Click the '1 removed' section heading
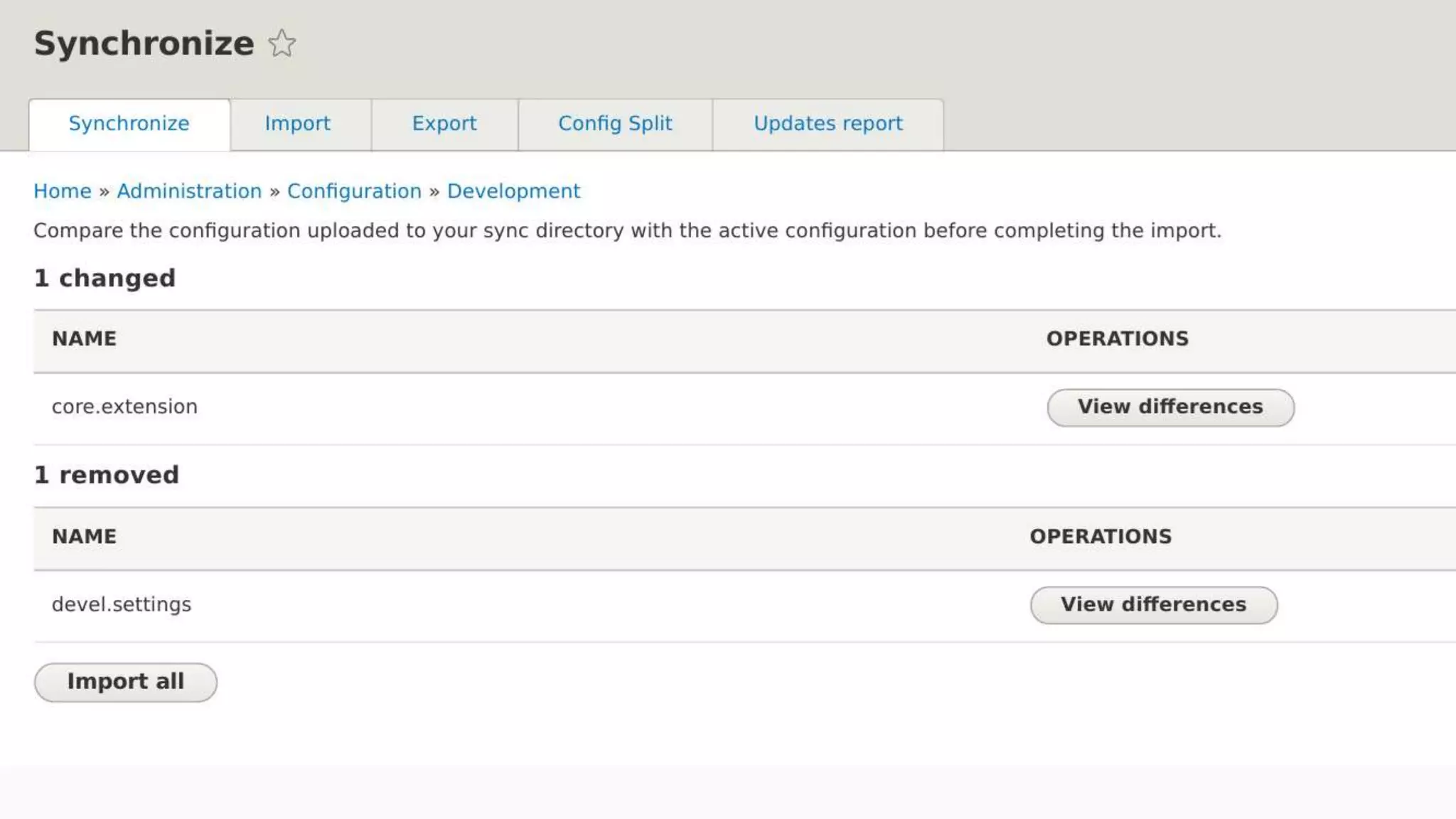 tap(107, 475)
